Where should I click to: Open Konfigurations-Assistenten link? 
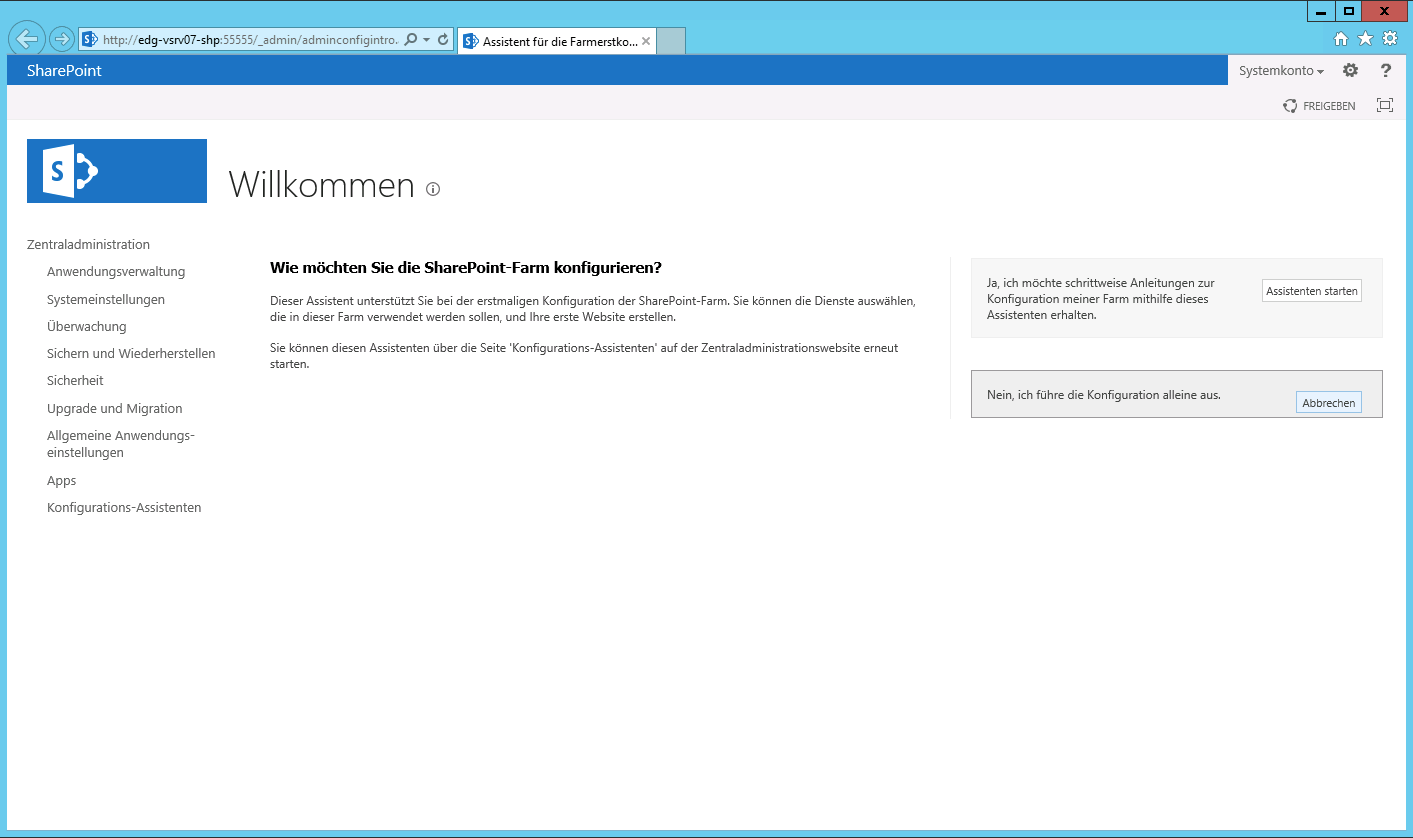tap(124, 508)
